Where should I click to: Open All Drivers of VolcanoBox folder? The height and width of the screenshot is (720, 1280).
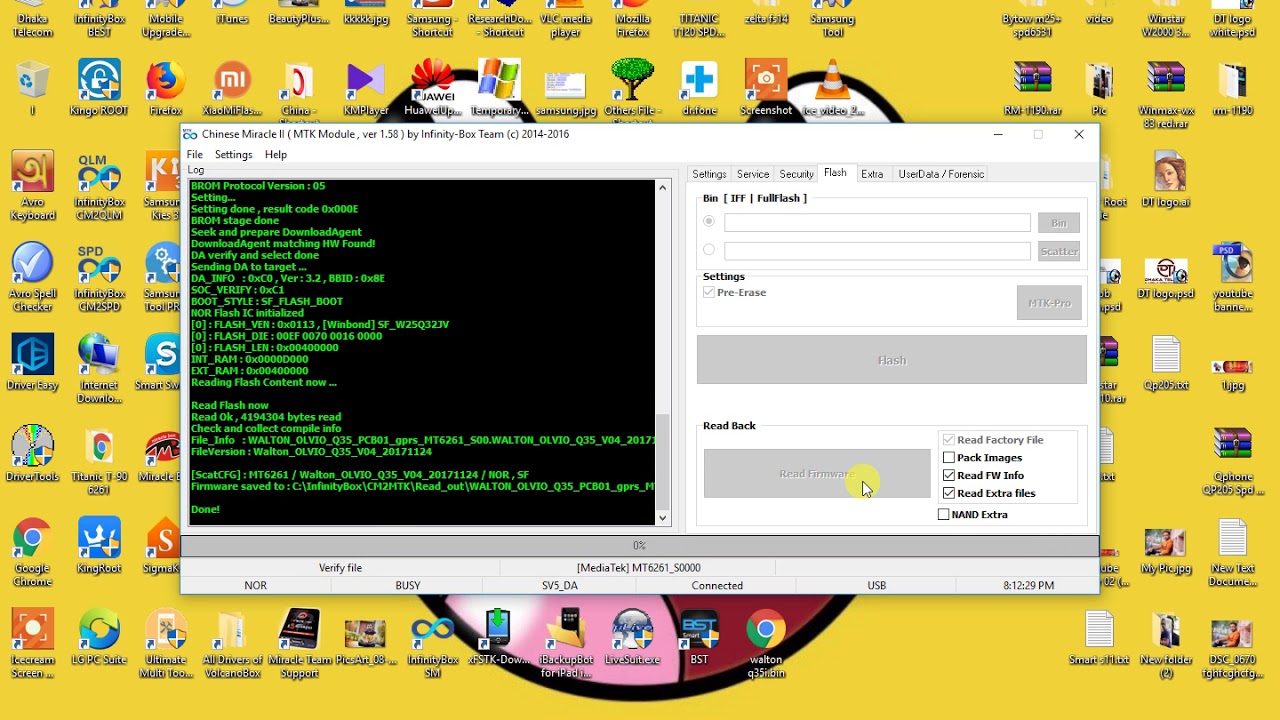point(232,644)
